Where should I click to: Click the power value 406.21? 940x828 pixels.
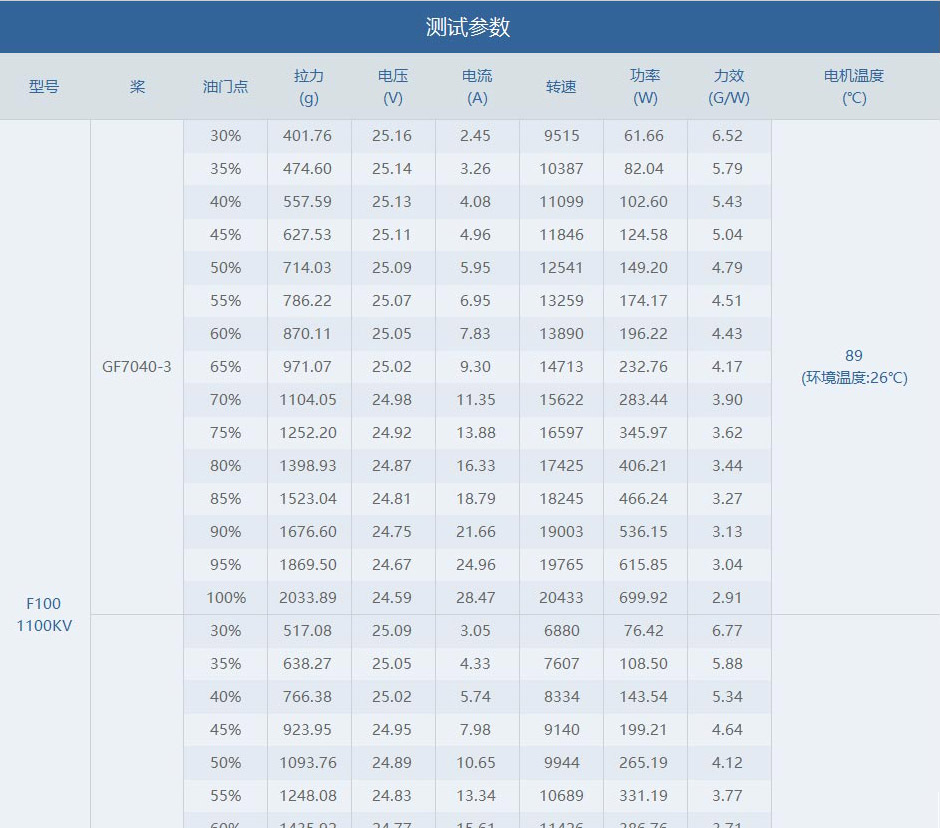pyautogui.click(x=643, y=465)
